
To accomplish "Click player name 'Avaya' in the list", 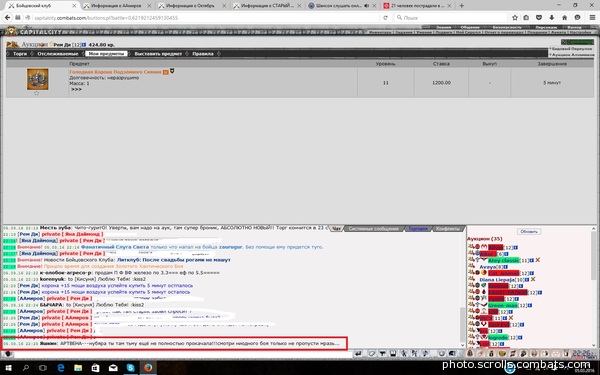I will 488,267.
